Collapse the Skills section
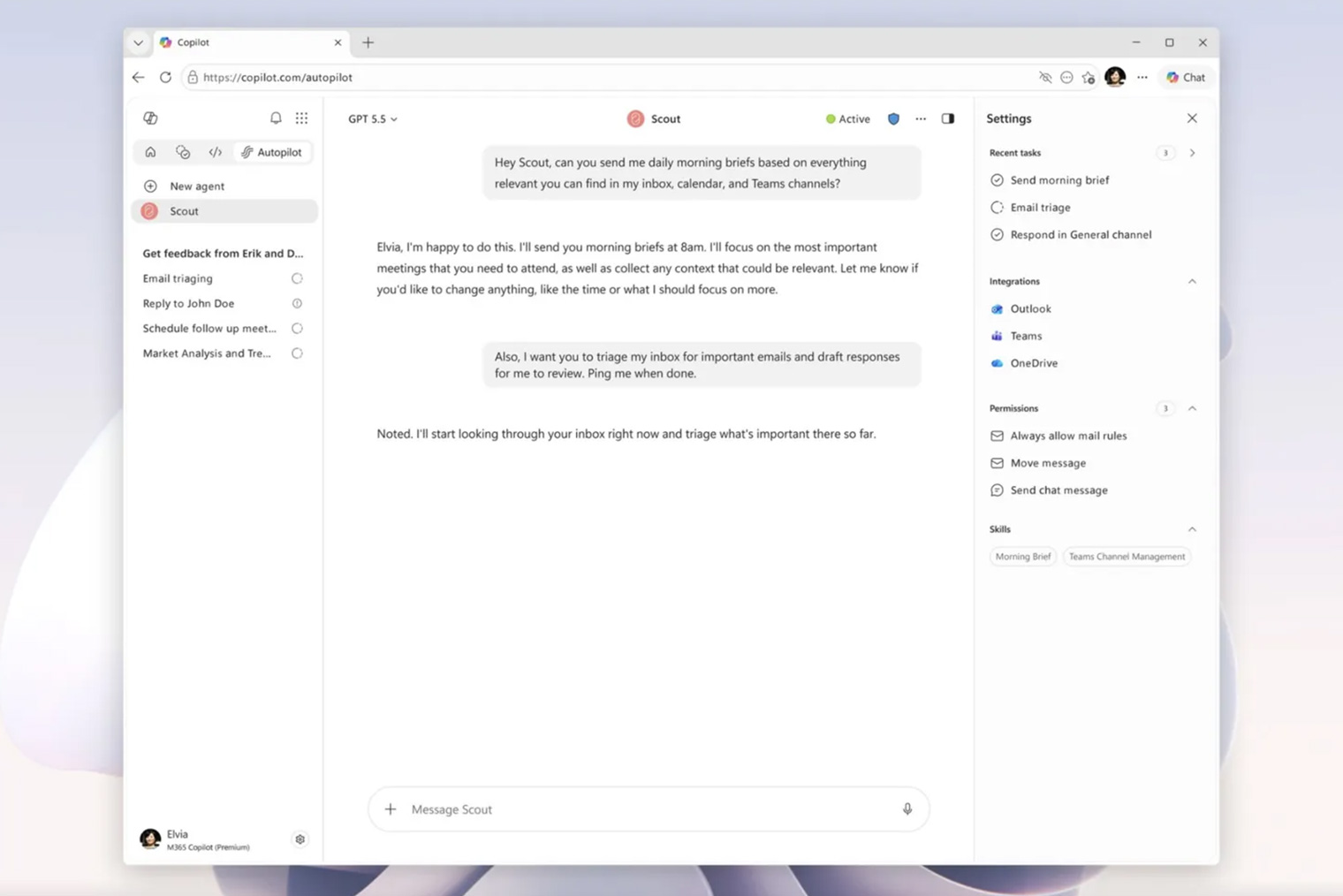 1192,529
